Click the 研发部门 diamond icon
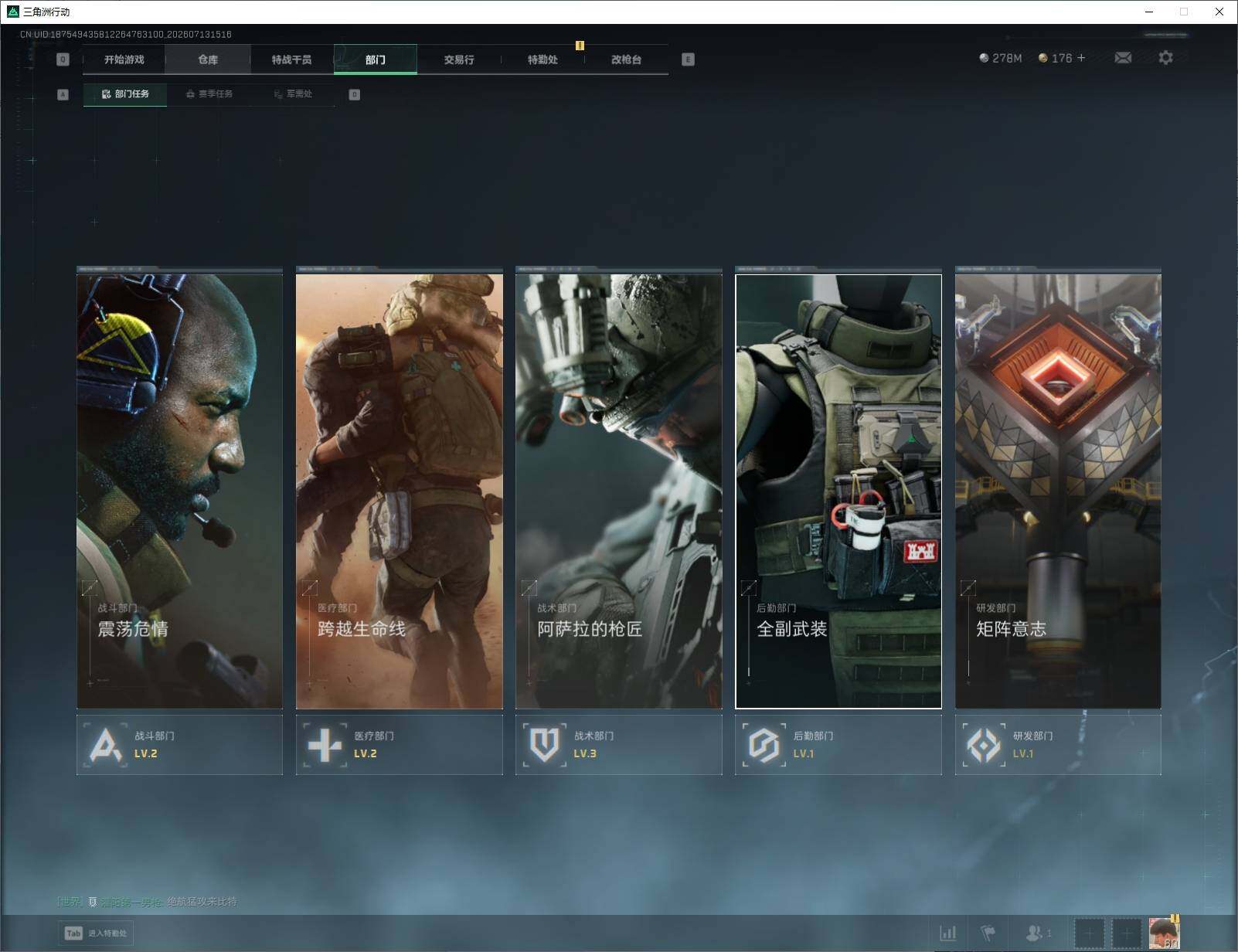 [983, 745]
